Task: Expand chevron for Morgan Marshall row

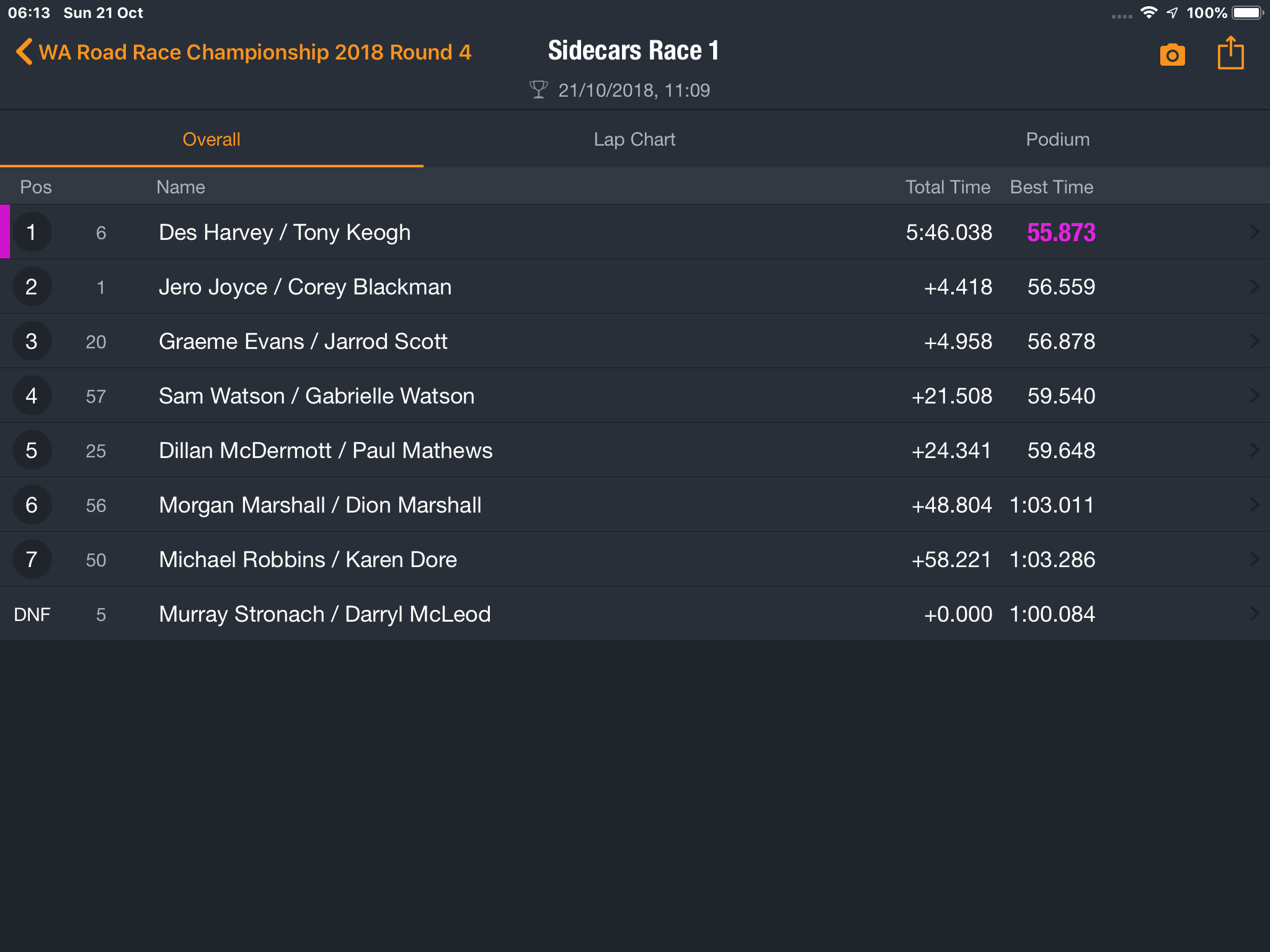Action: [x=1254, y=505]
